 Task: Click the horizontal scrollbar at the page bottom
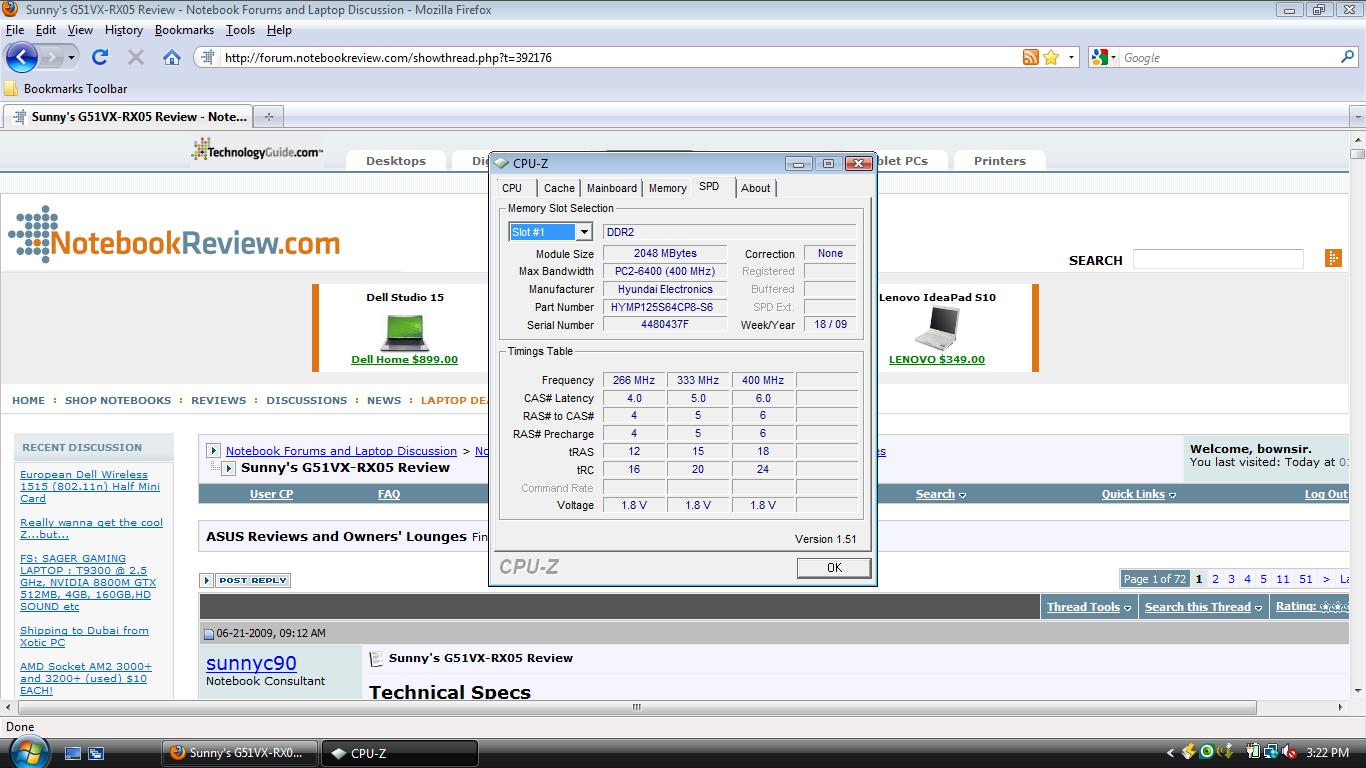coord(636,707)
